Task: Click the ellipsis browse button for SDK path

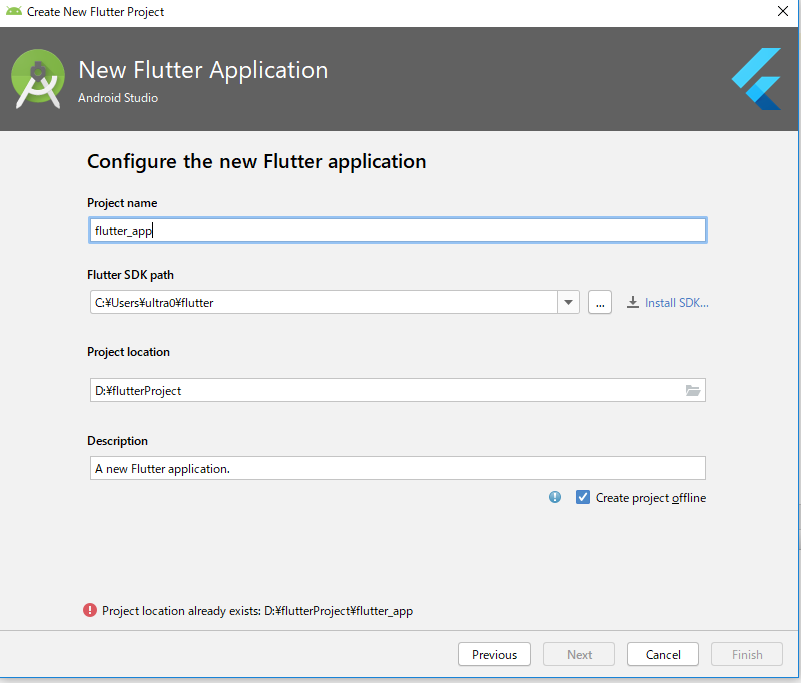Action: pyautogui.click(x=600, y=302)
